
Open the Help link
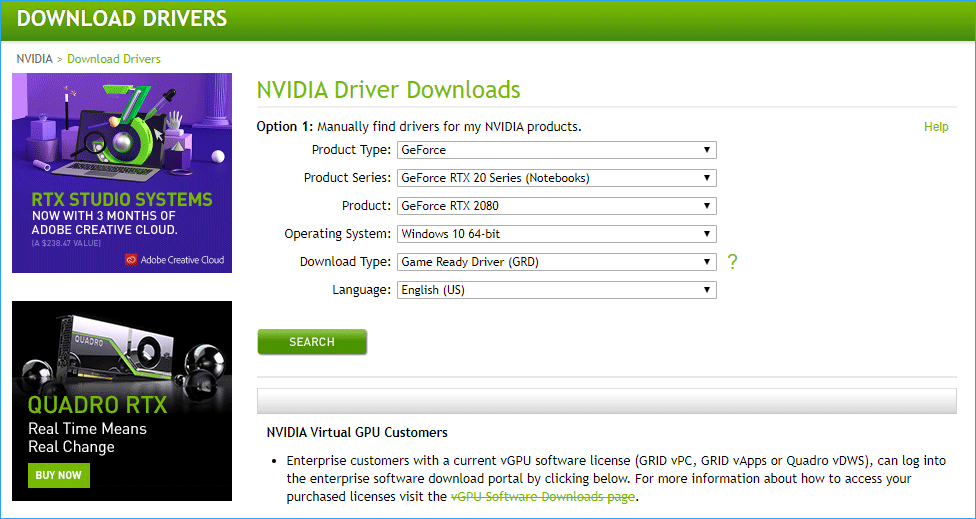point(936,127)
